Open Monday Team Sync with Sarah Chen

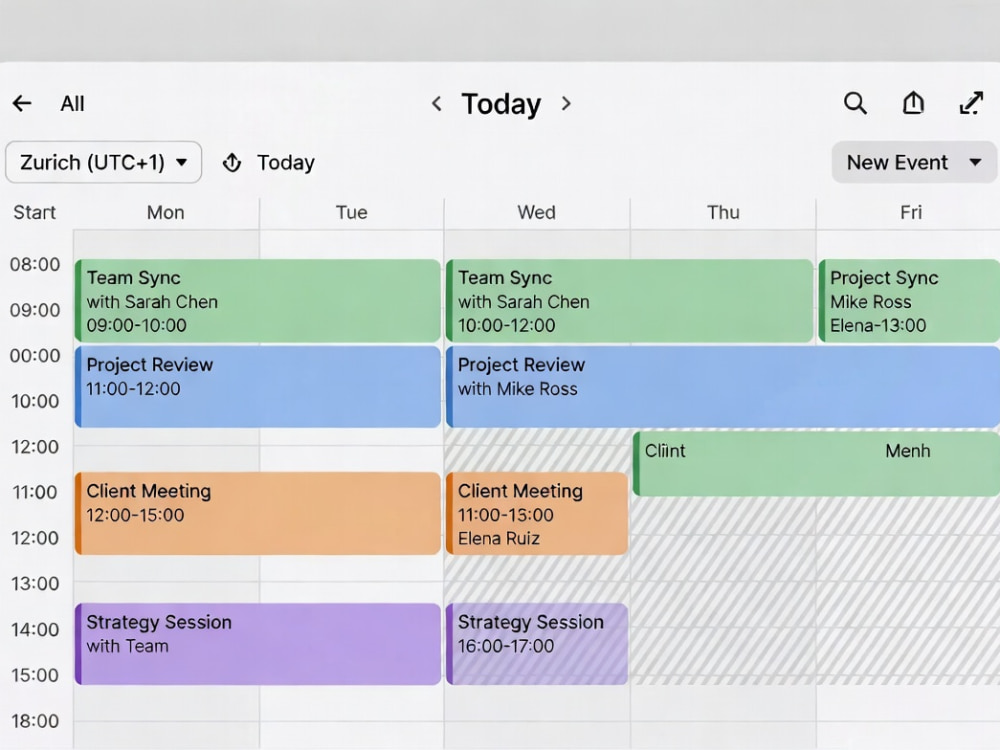(258, 300)
